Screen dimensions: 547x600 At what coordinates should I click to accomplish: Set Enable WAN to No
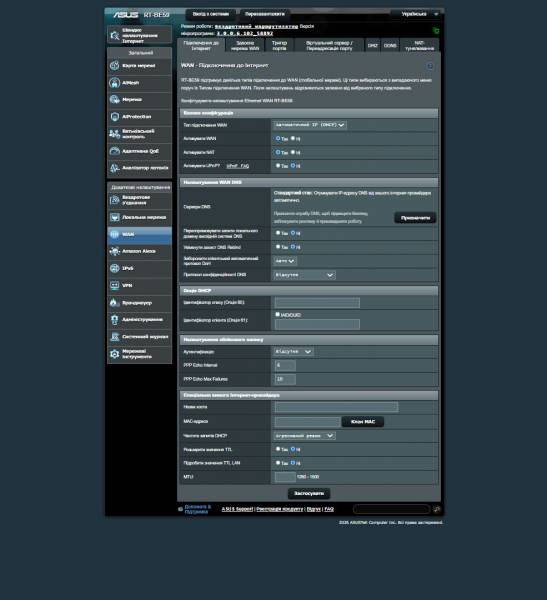[x=293, y=138]
